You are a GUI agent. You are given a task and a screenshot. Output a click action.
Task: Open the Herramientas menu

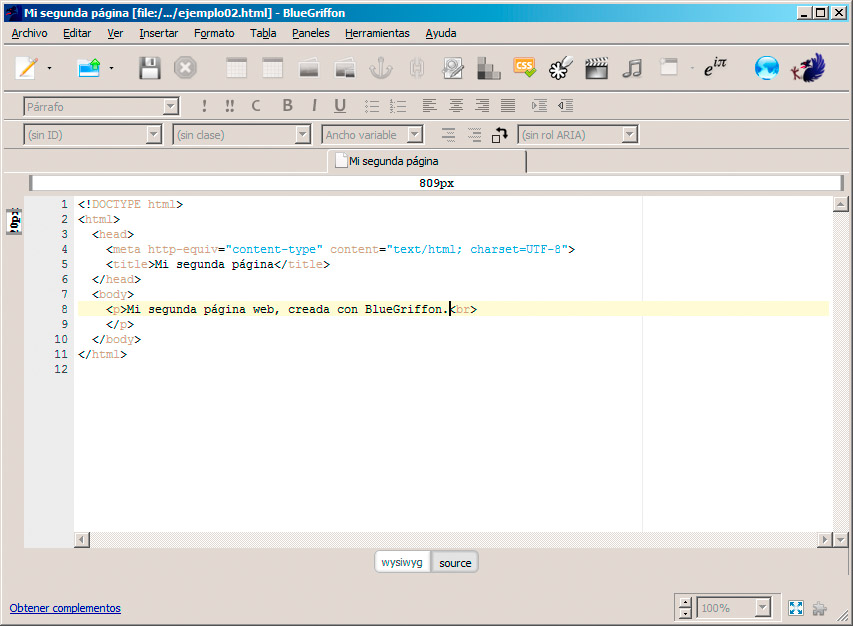[x=377, y=33]
